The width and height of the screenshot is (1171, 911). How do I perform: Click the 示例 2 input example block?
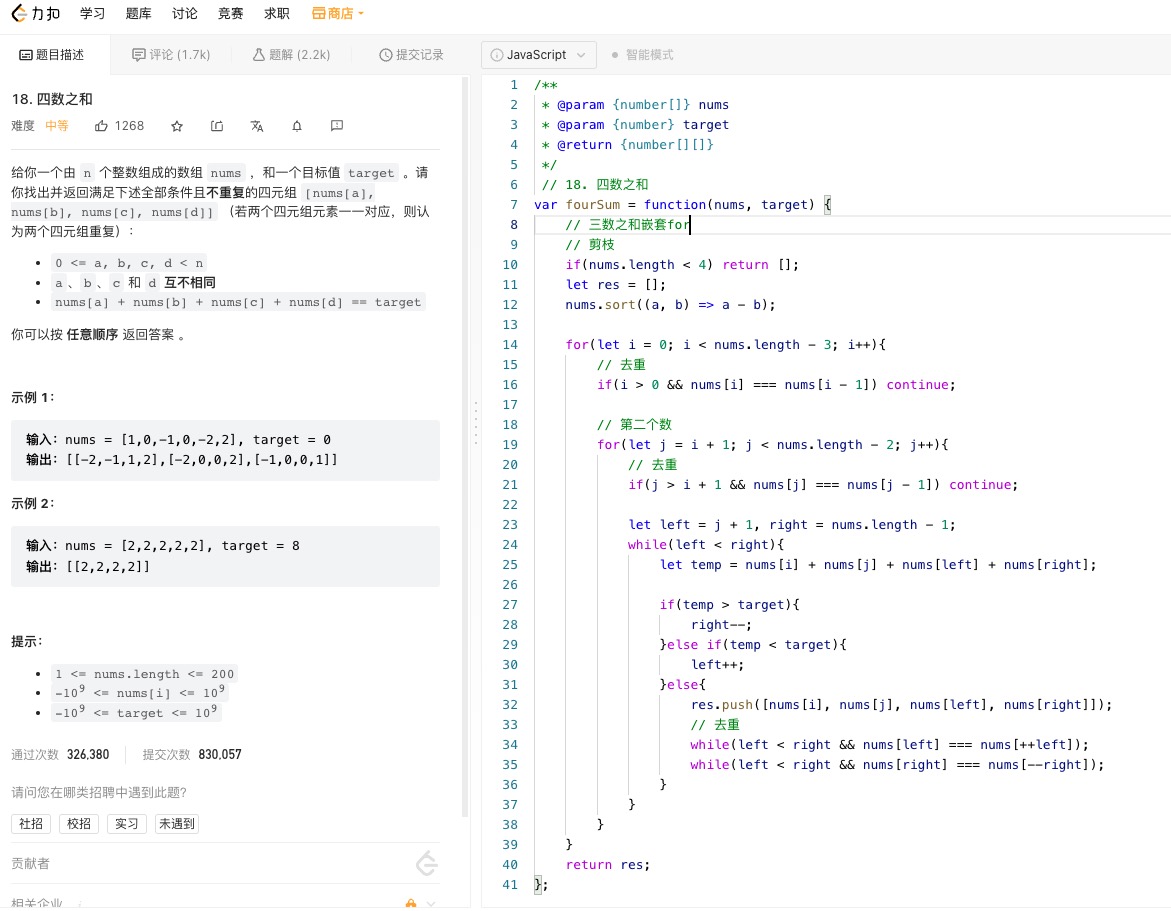pyautogui.click(x=226, y=556)
